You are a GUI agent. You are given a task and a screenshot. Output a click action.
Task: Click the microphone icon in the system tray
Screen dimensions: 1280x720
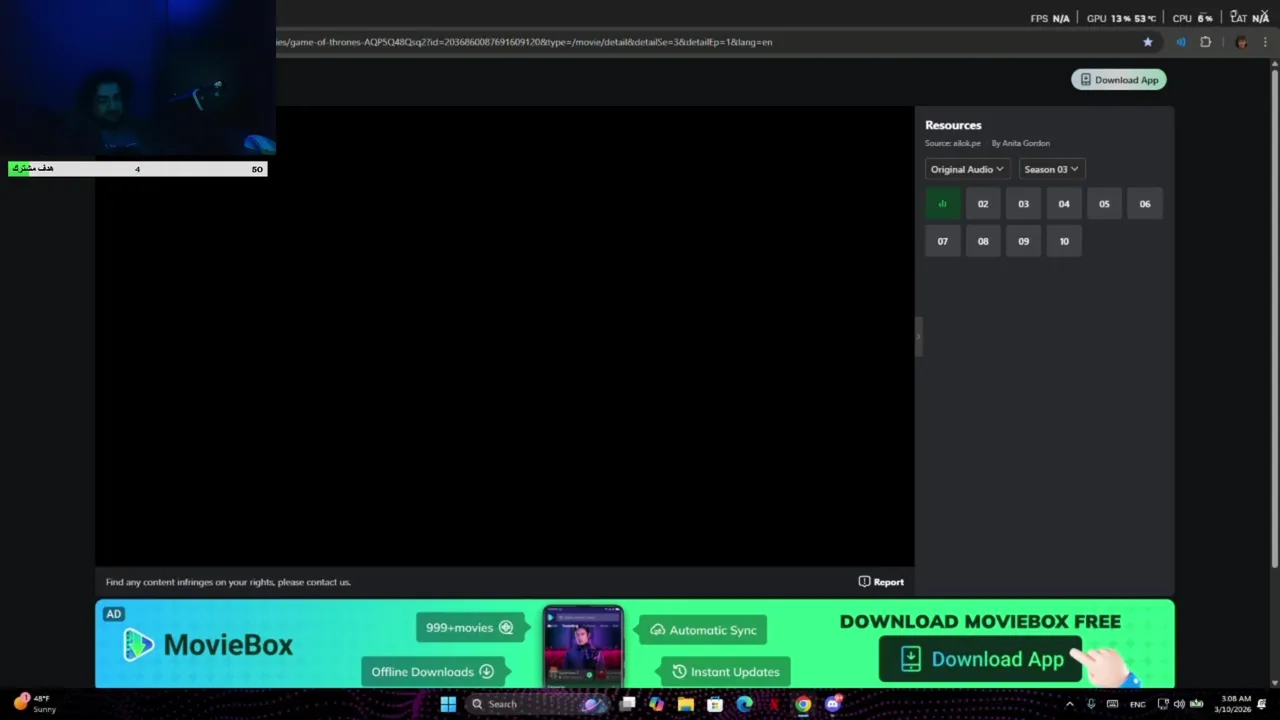click(x=1091, y=704)
